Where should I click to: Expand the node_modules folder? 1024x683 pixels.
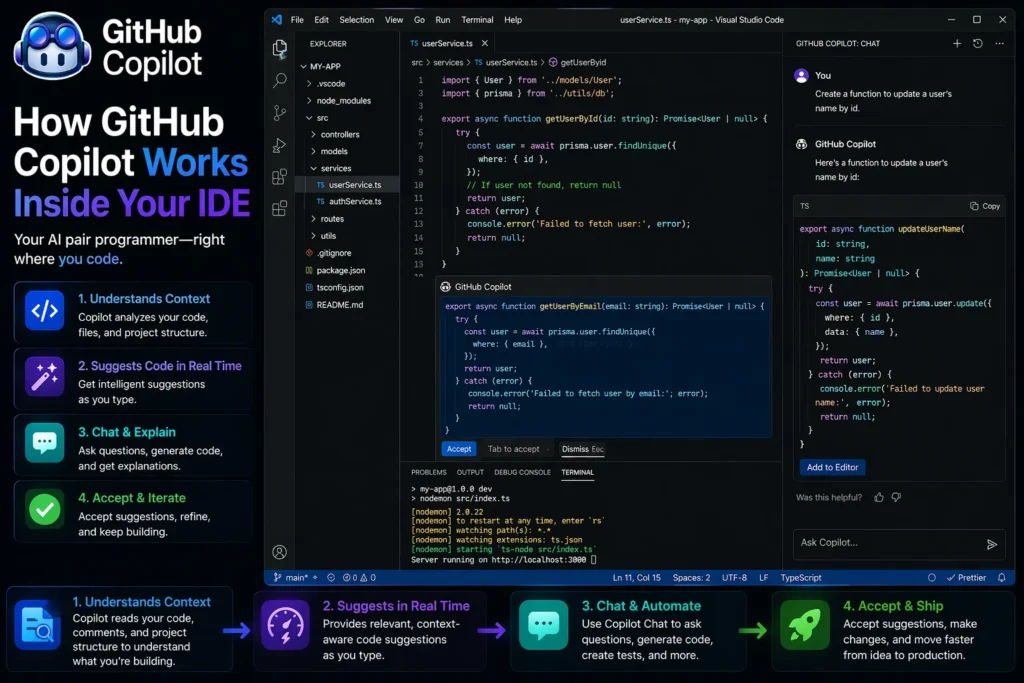coord(339,101)
